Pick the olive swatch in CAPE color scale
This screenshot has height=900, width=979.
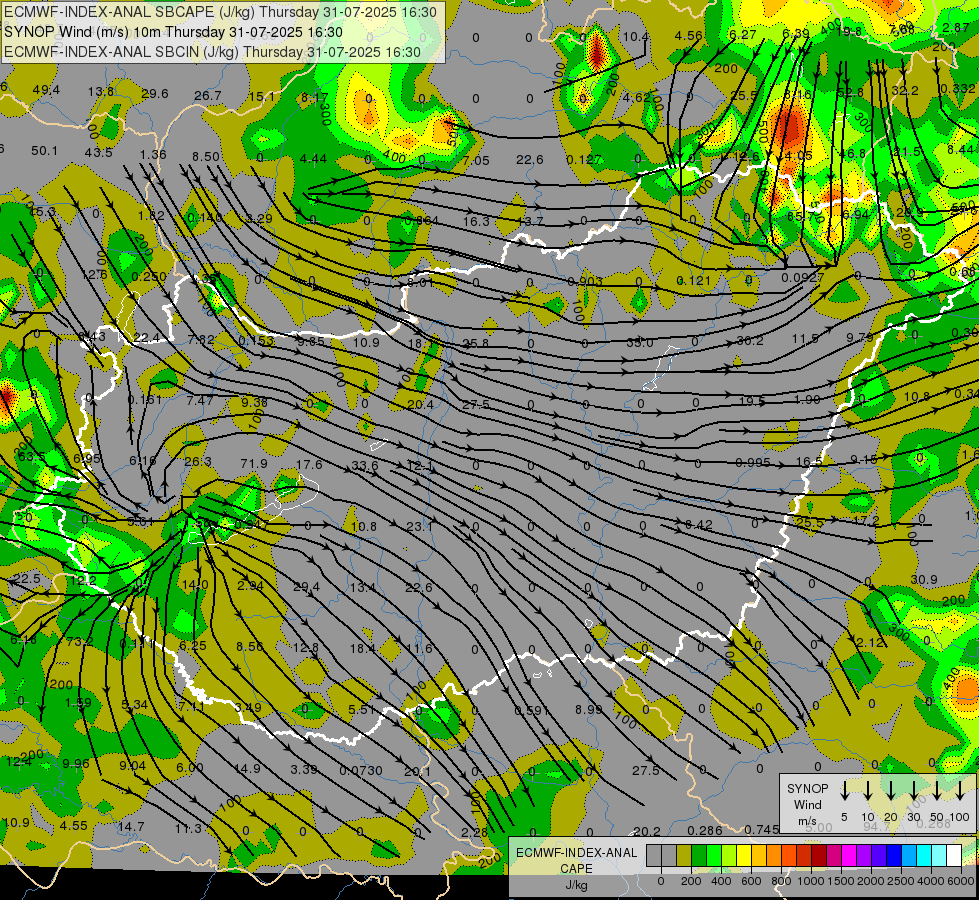click(684, 856)
